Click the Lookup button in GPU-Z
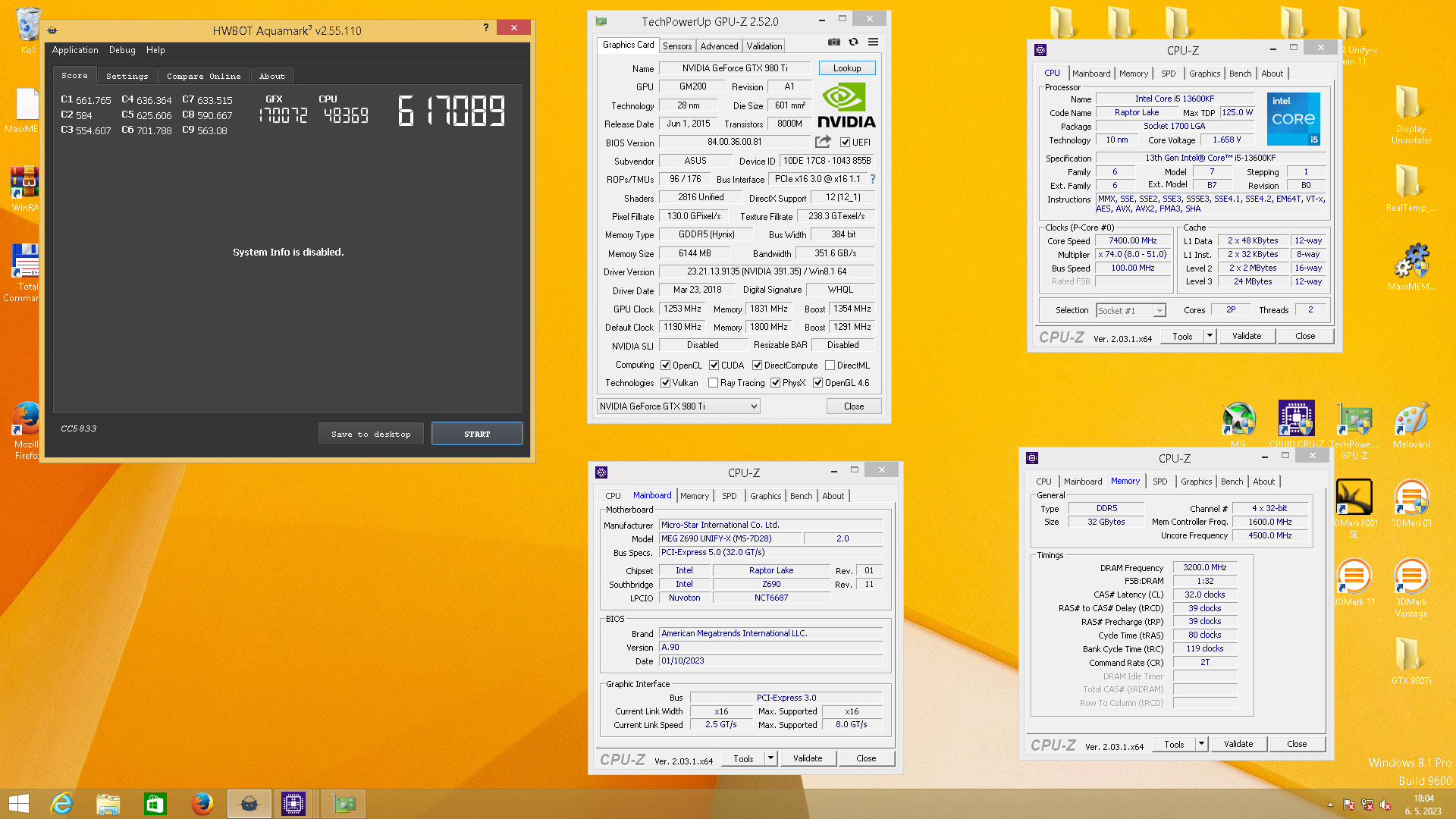 [847, 68]
